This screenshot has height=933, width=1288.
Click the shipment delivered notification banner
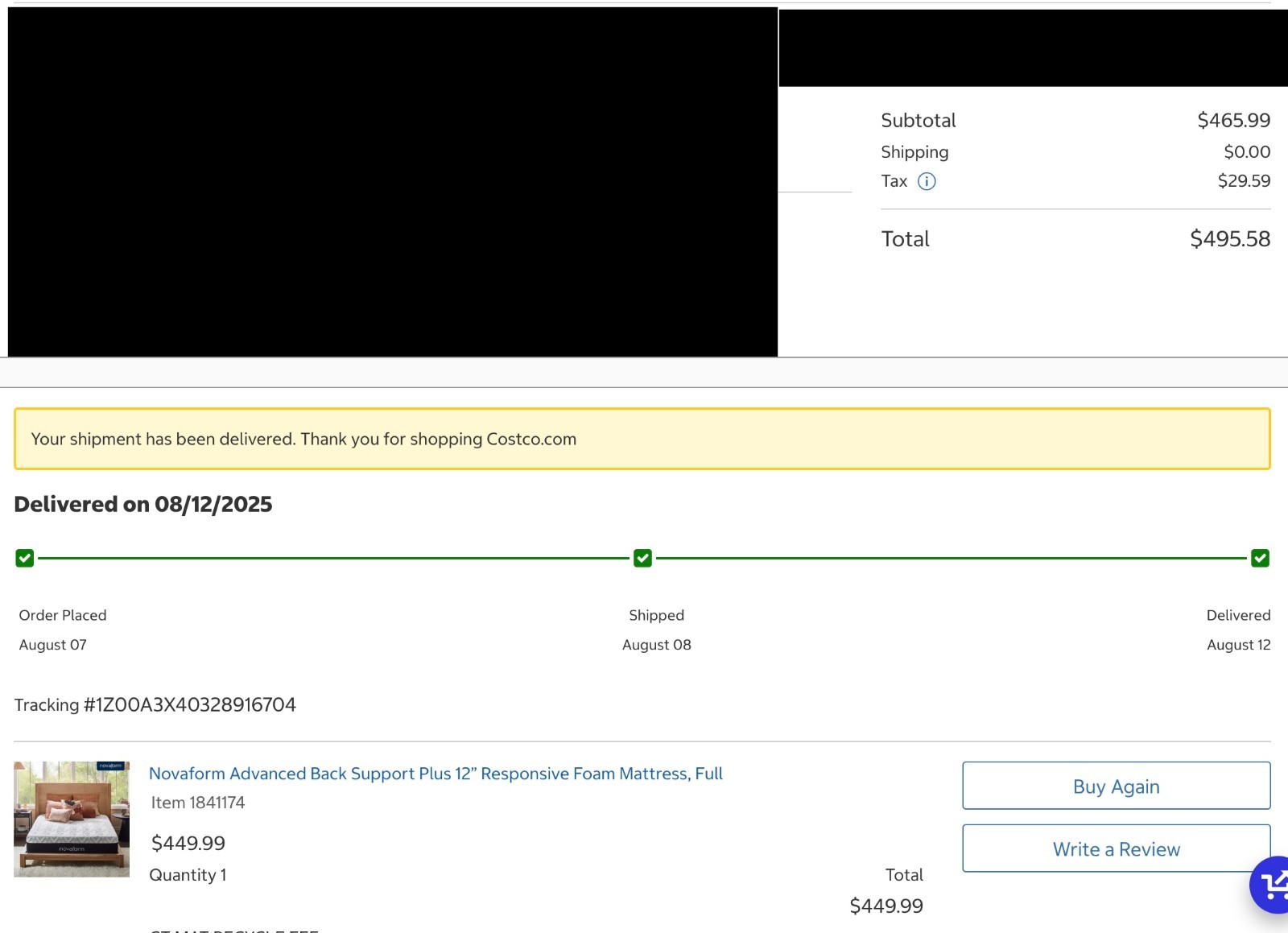[x=642, y=439]
